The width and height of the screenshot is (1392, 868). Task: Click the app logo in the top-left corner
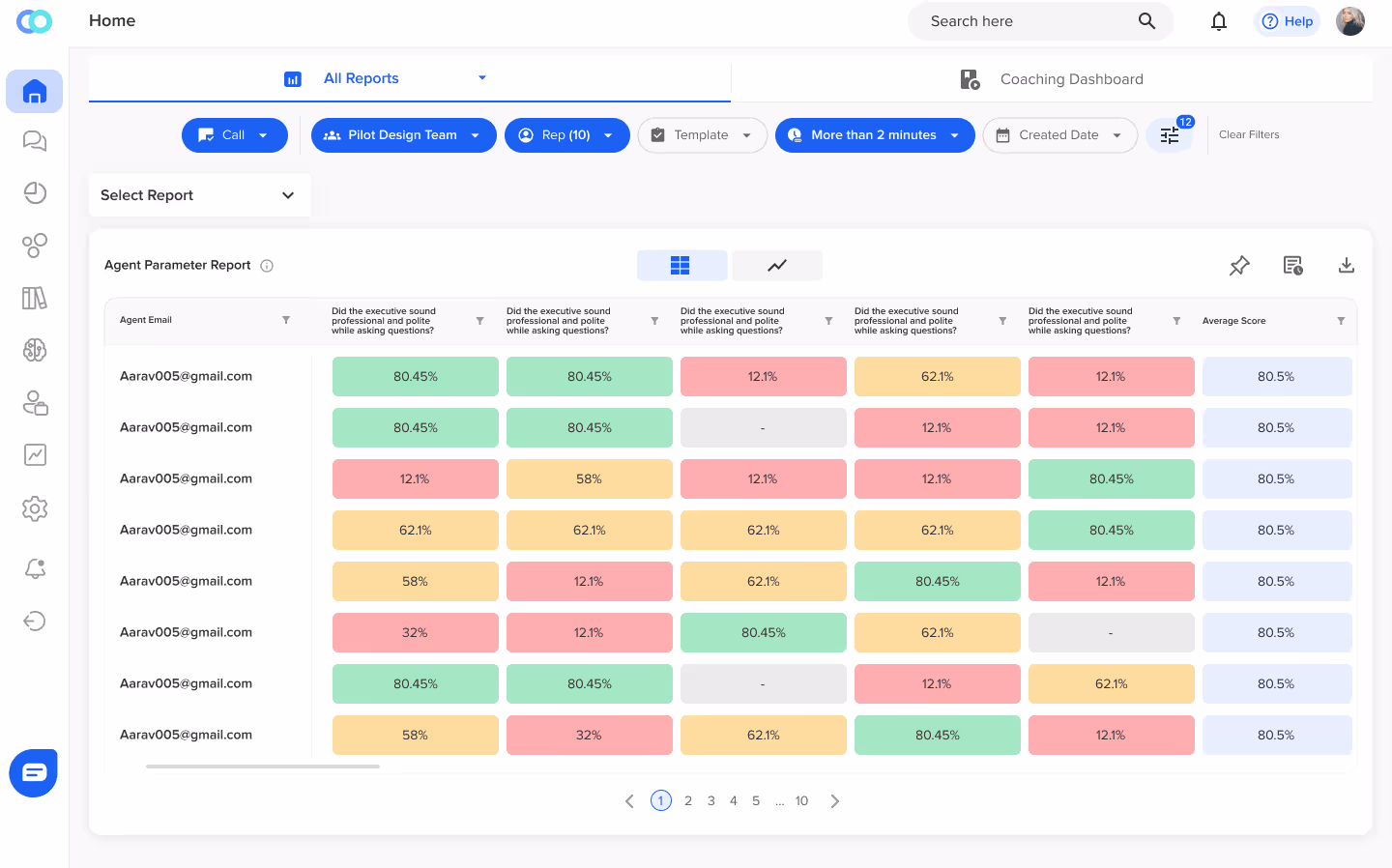[35, 21]
